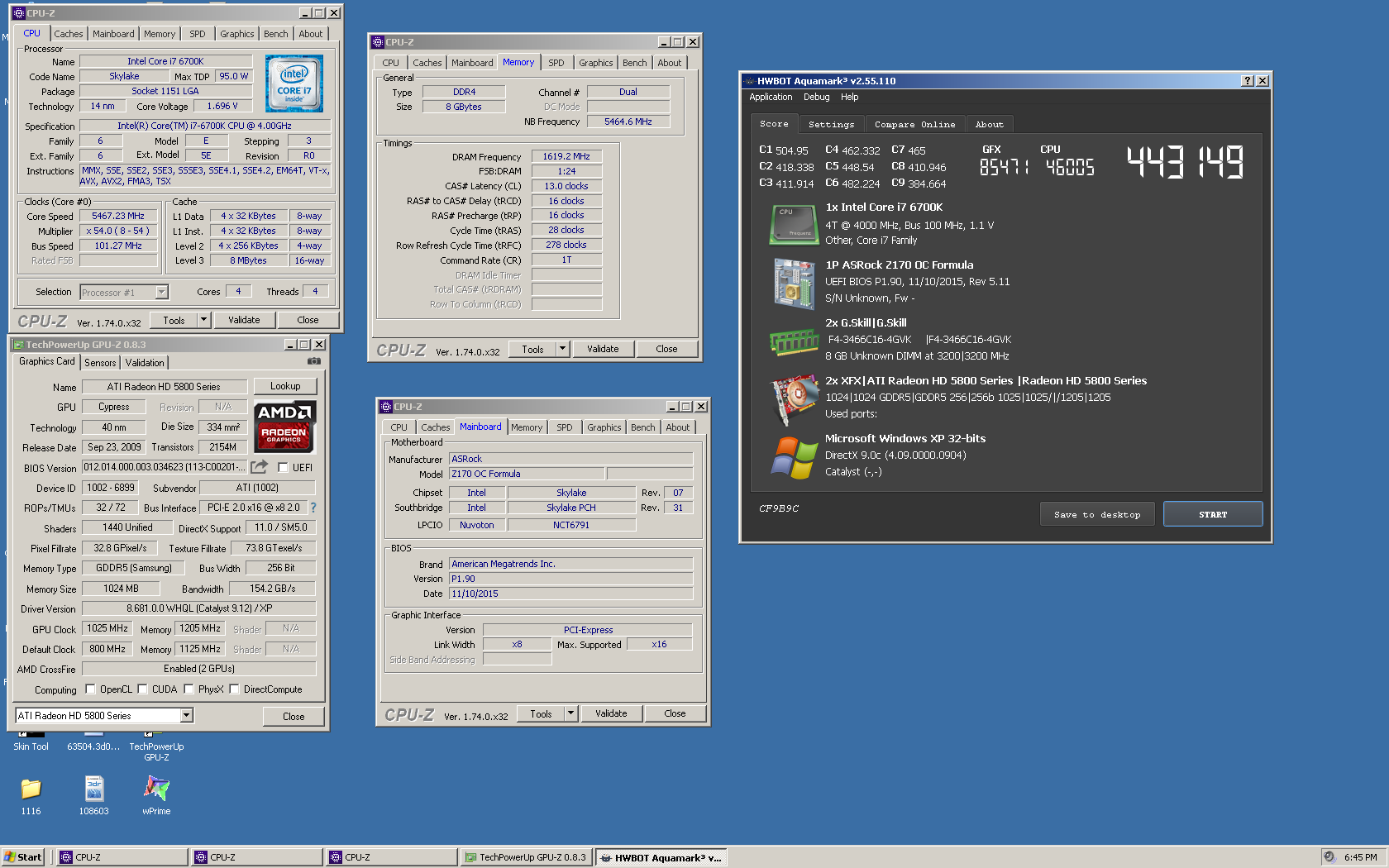Click Validate in the CPU-Z CPU window
Screen dimensions: 1389x868
click(x=244, y=320)
